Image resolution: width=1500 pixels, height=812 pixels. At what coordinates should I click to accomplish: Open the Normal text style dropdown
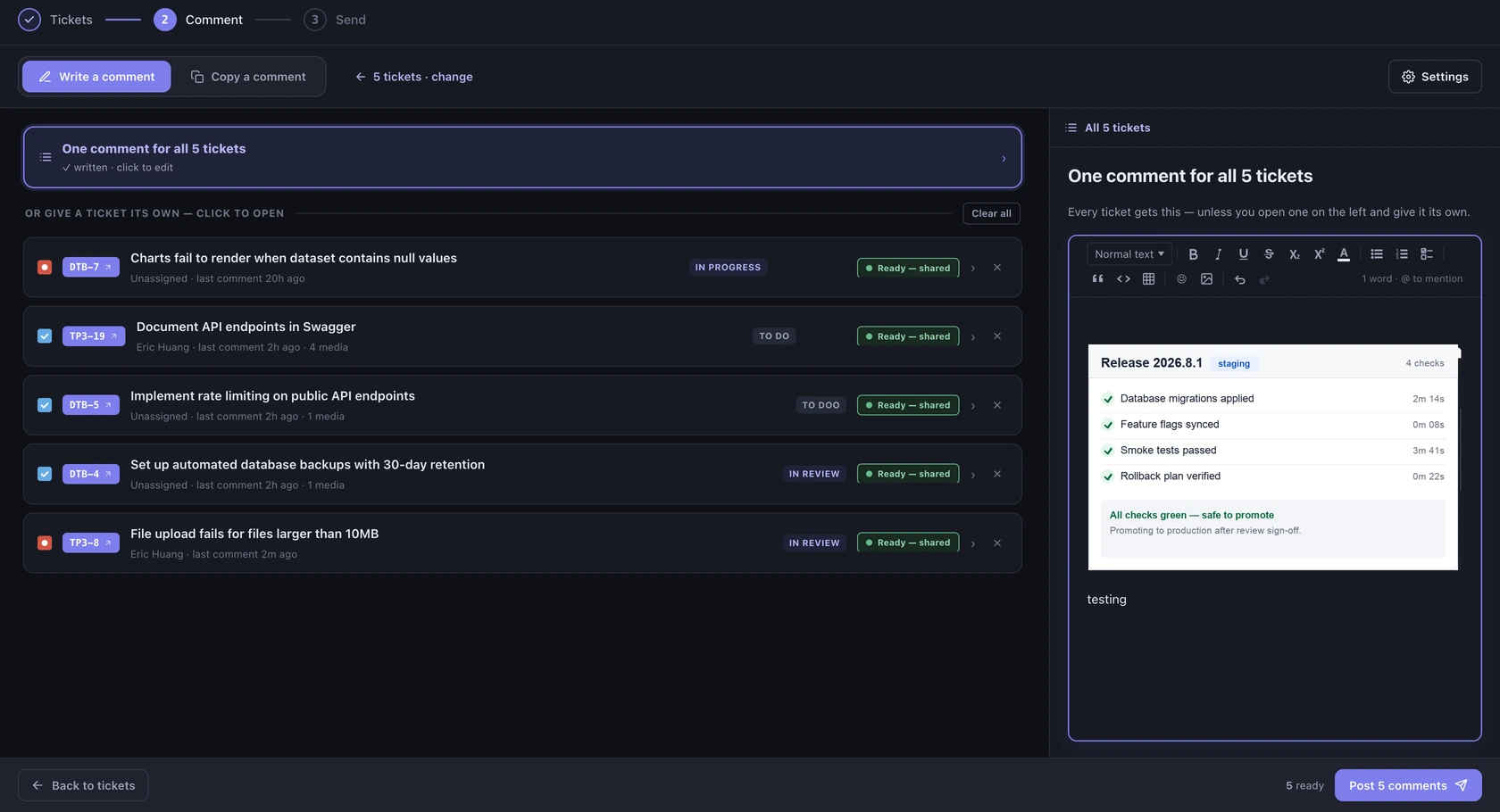point(1129,254)
